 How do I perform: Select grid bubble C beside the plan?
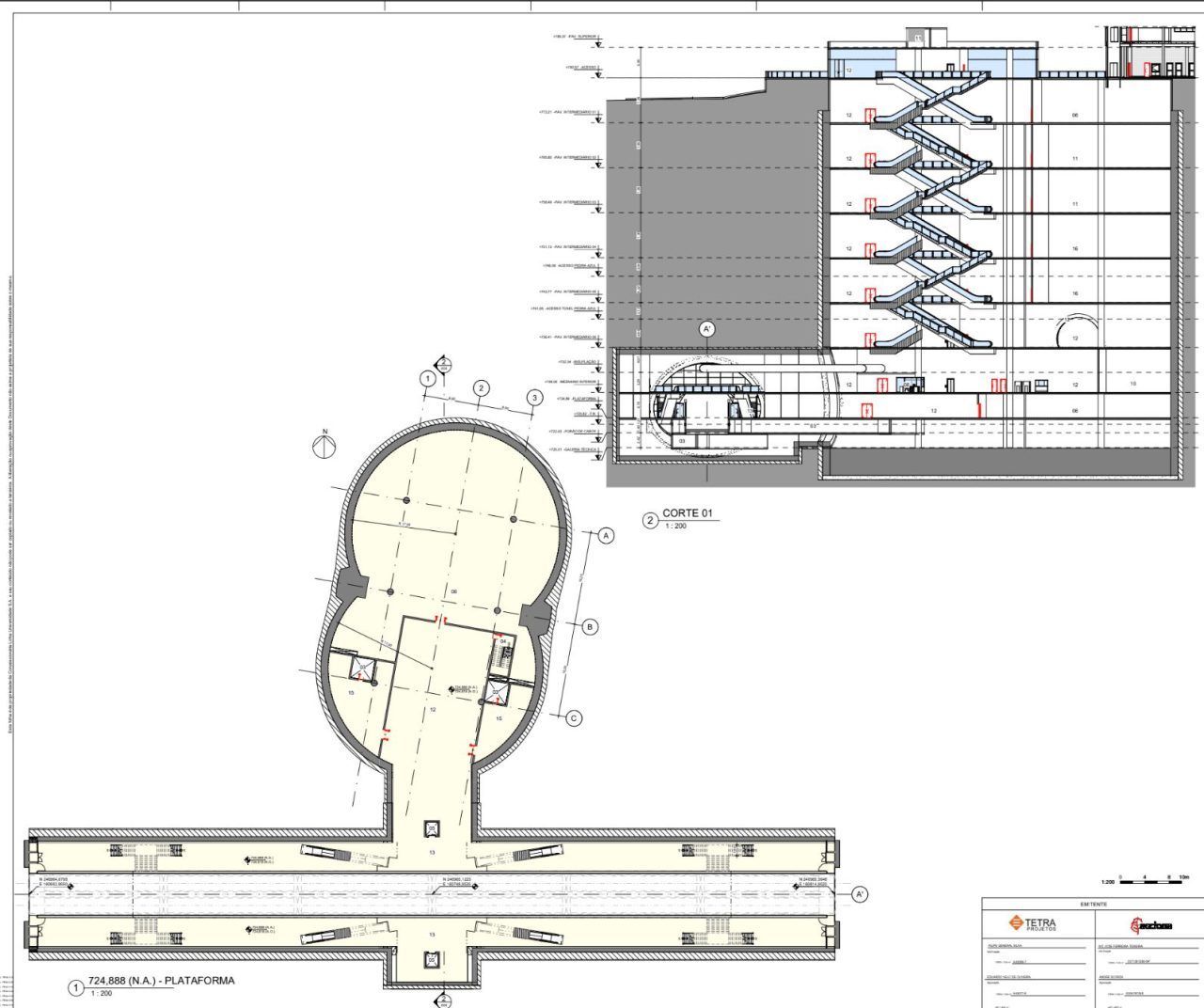point(574,718)
